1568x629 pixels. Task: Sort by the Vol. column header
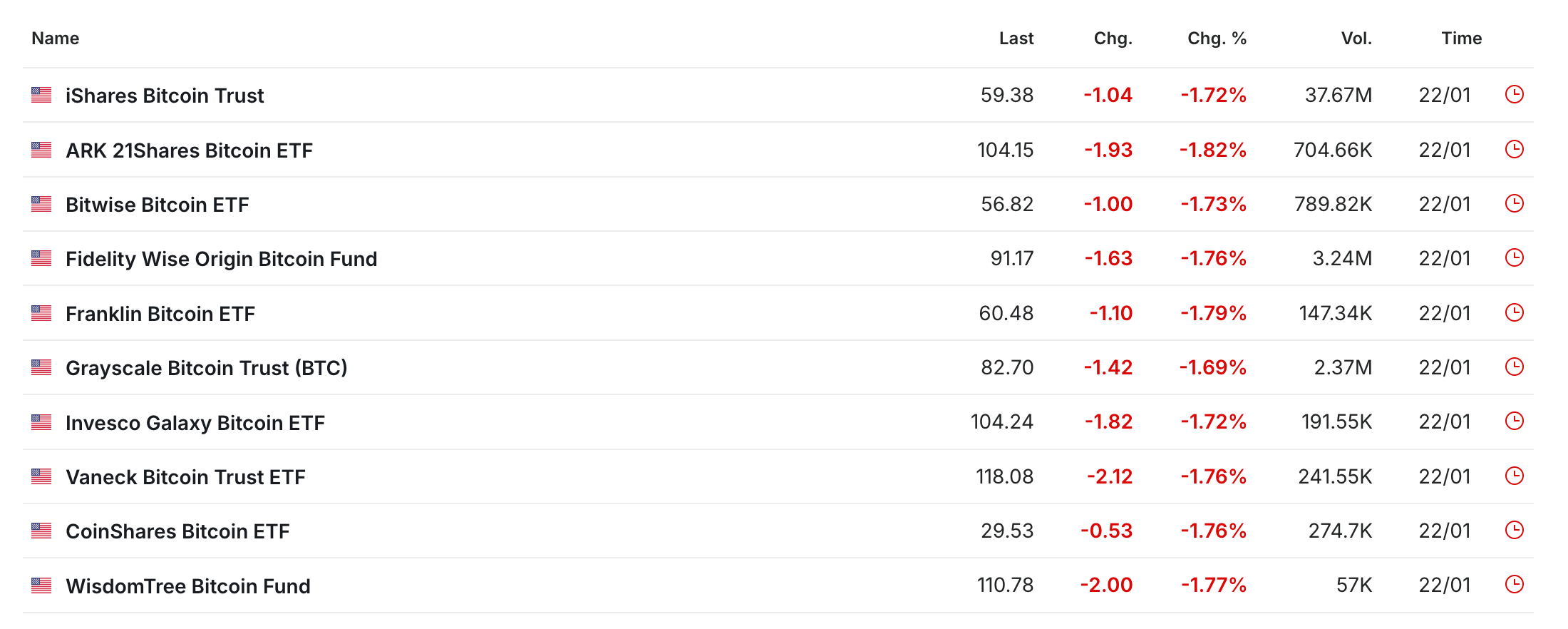point(1356,39)
